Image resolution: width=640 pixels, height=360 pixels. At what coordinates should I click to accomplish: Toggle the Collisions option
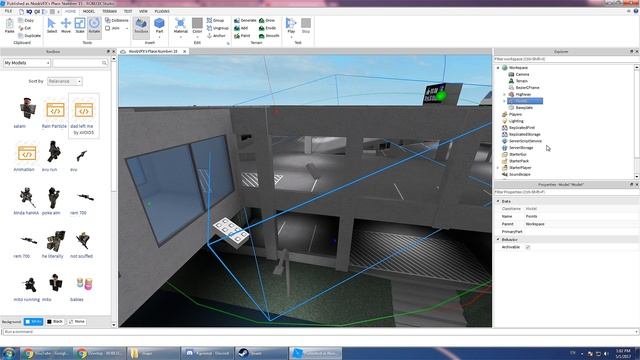(x=117, y=20)
